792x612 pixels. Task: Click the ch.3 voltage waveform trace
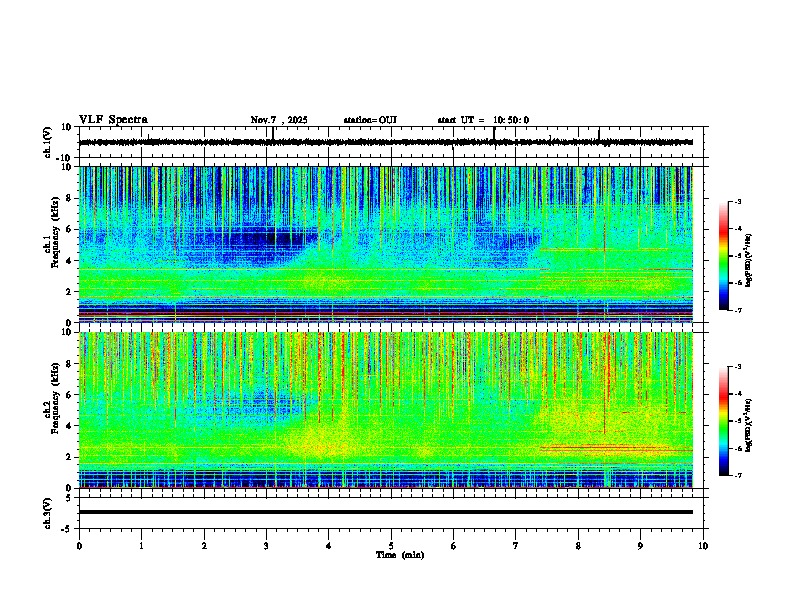(x=386, y=512)
